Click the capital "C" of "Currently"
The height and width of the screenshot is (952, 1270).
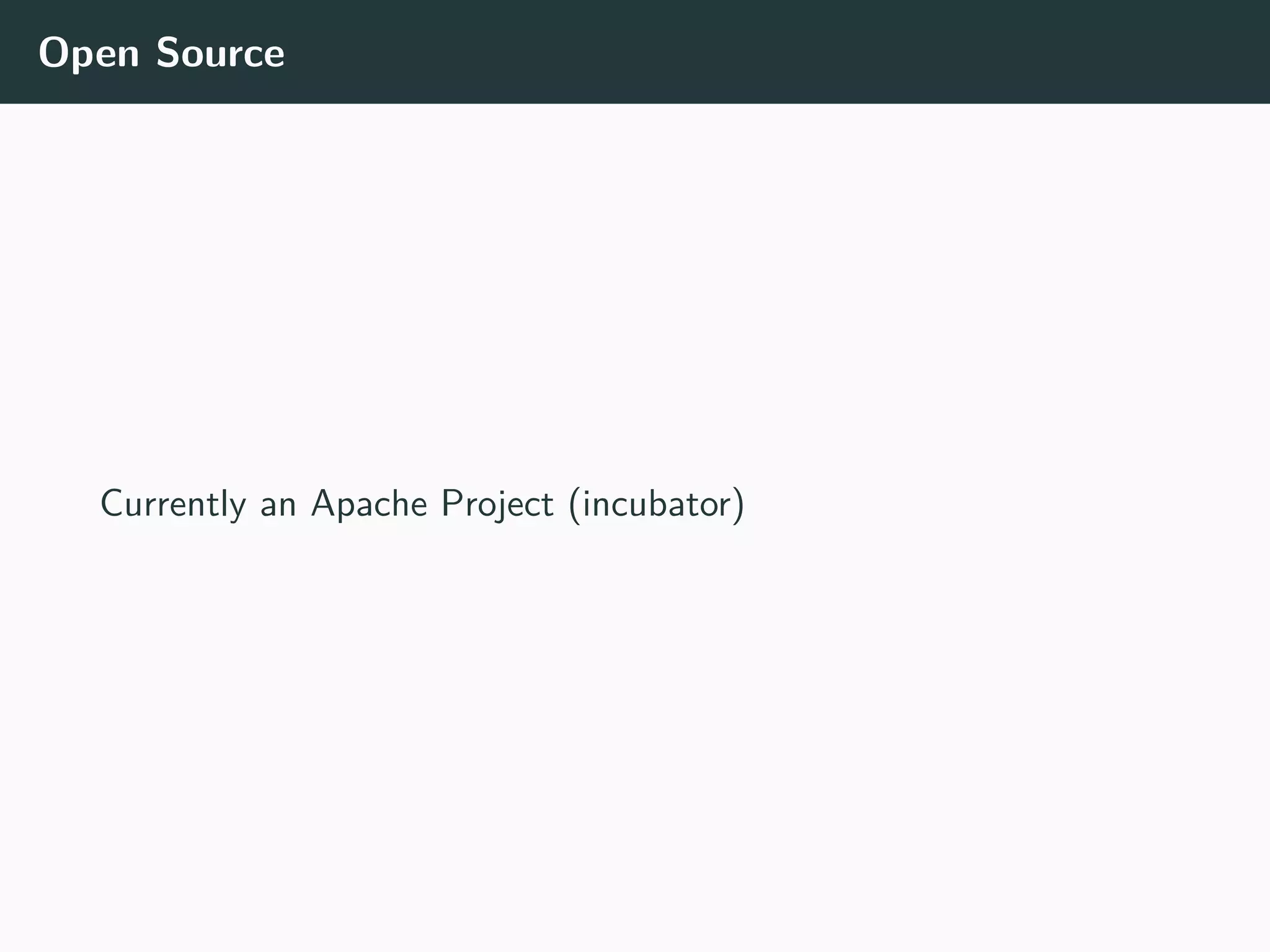click(112, 503)
